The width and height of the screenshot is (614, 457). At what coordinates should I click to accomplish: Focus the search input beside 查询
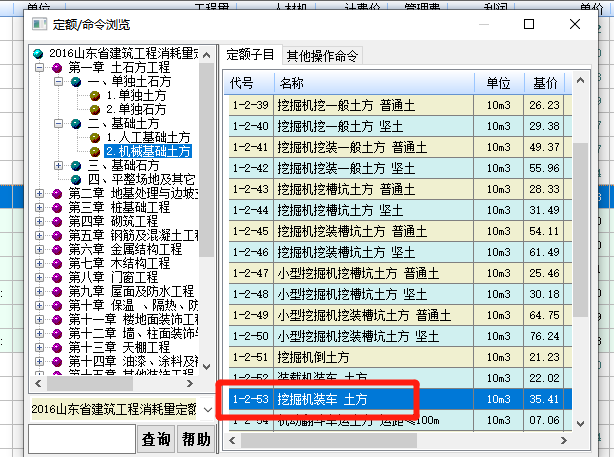(x=82, y=439)
